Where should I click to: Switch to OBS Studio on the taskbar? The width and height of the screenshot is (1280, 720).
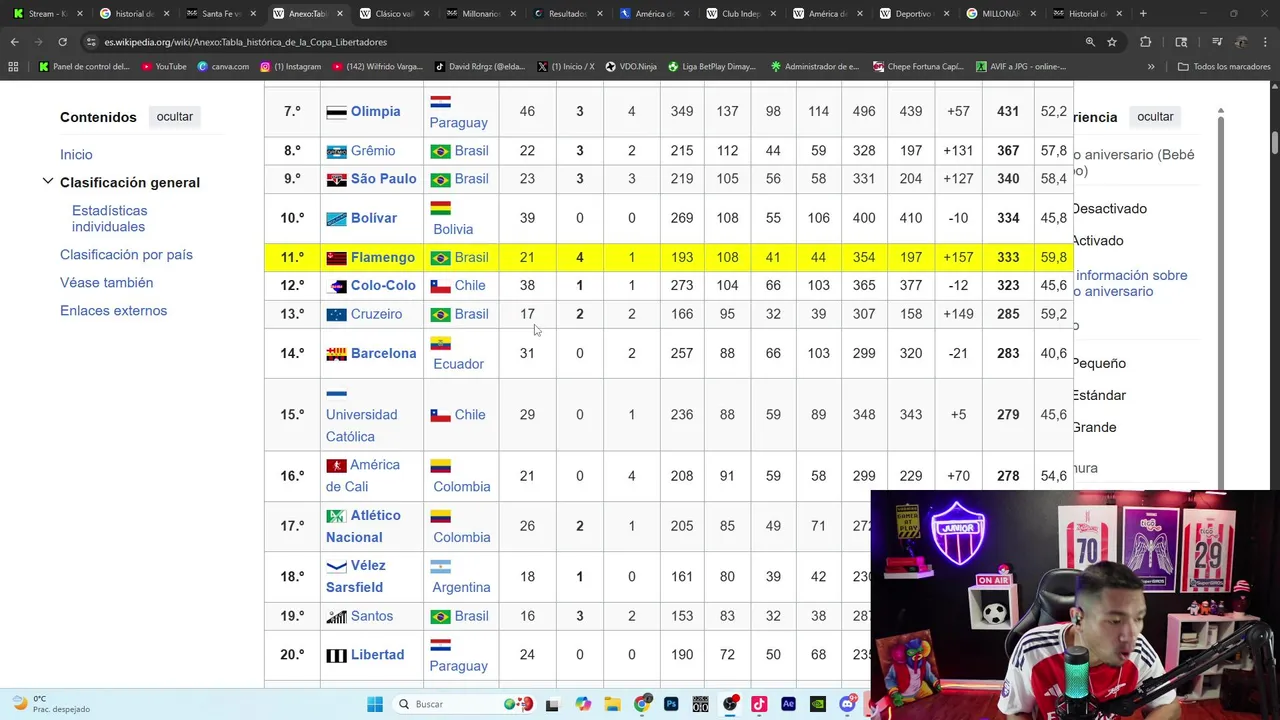click(x=730, y=704)
